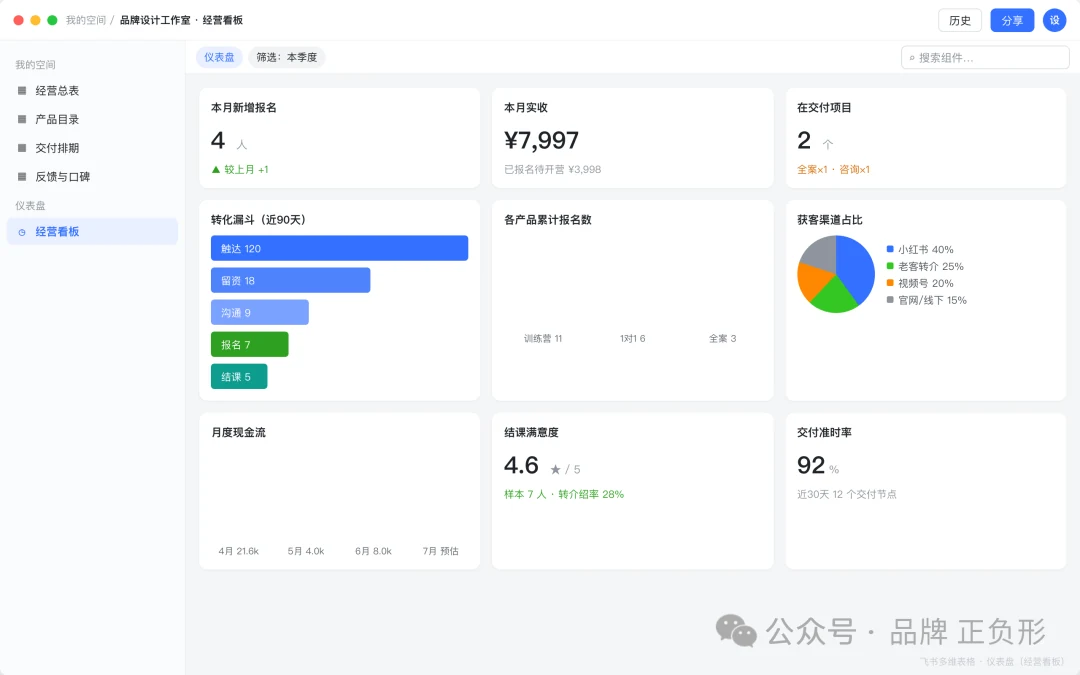Open the 历史 history button
The width and height of the screenshot is (1080, 675).
pos(959,20)
